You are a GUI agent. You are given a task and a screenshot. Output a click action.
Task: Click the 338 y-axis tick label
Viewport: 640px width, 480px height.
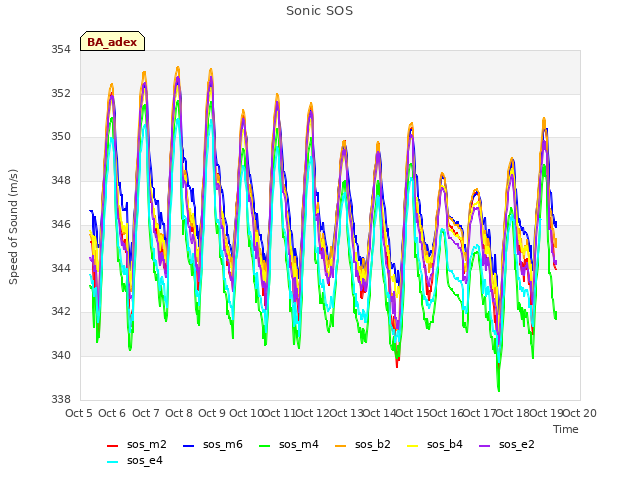[61, 399]
